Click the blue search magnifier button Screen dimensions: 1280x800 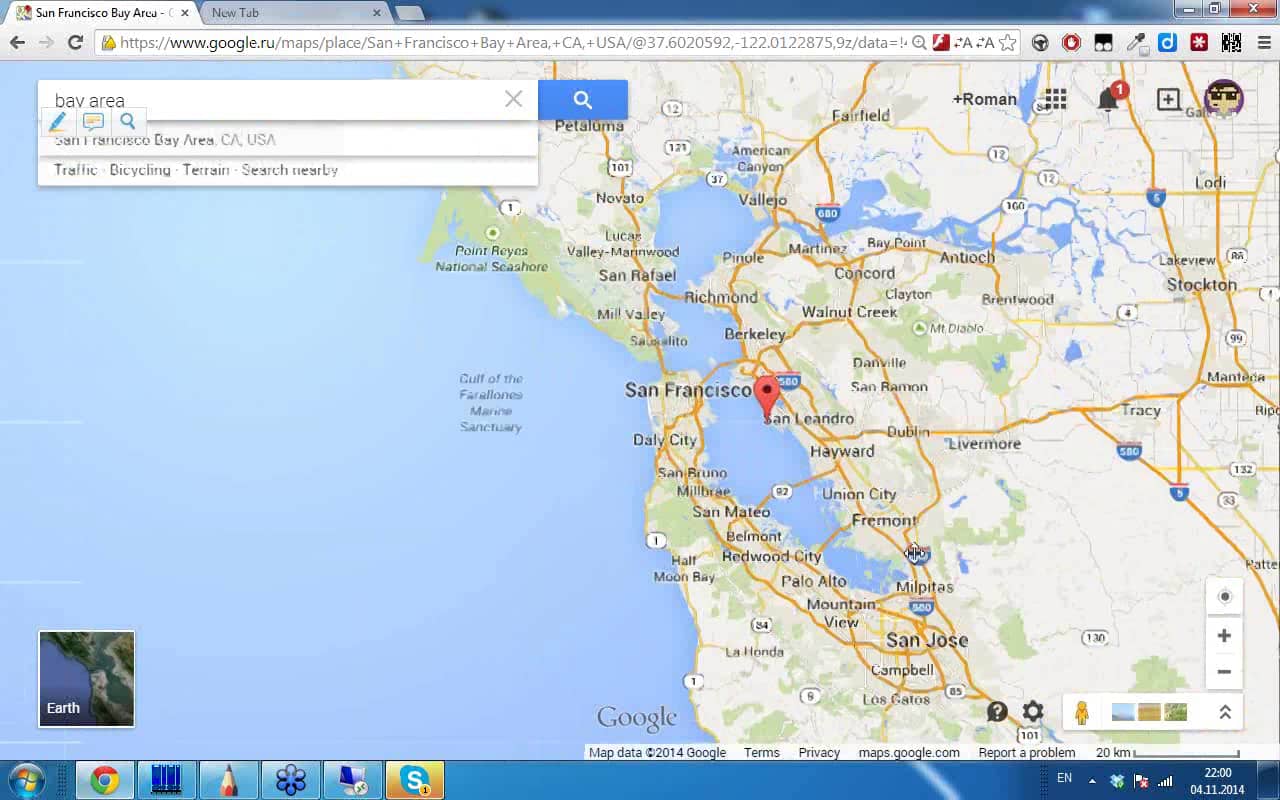point(583,100)
